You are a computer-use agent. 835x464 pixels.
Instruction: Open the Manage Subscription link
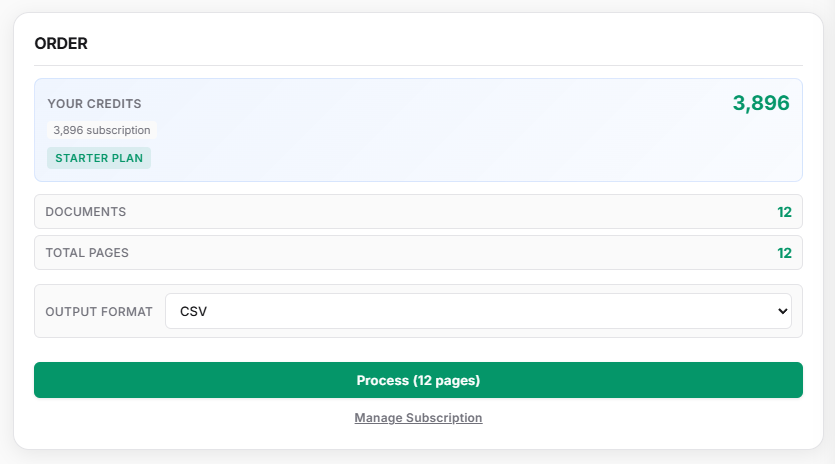coord(418,418)
